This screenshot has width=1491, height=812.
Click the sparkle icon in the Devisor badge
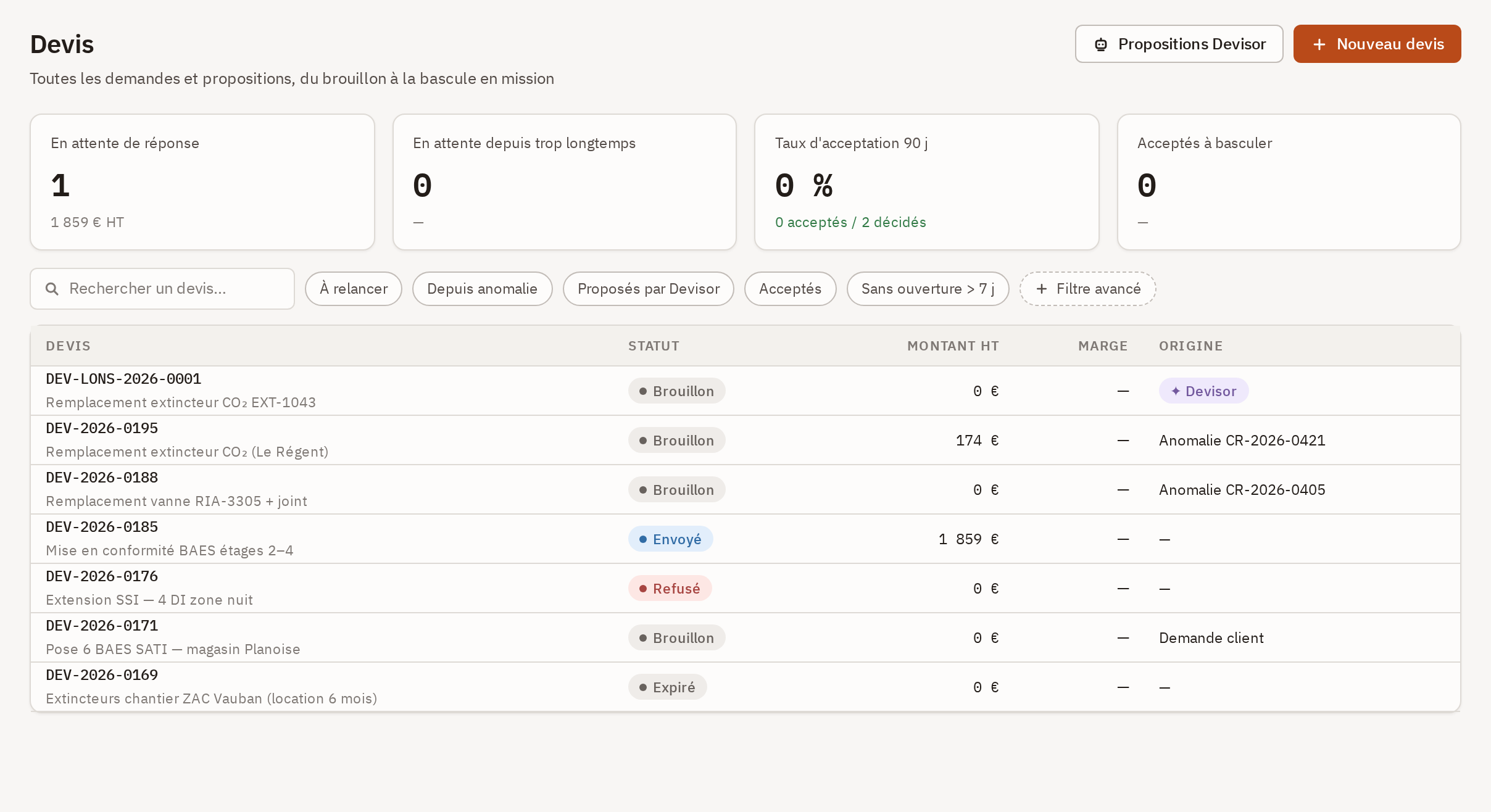1176,391
